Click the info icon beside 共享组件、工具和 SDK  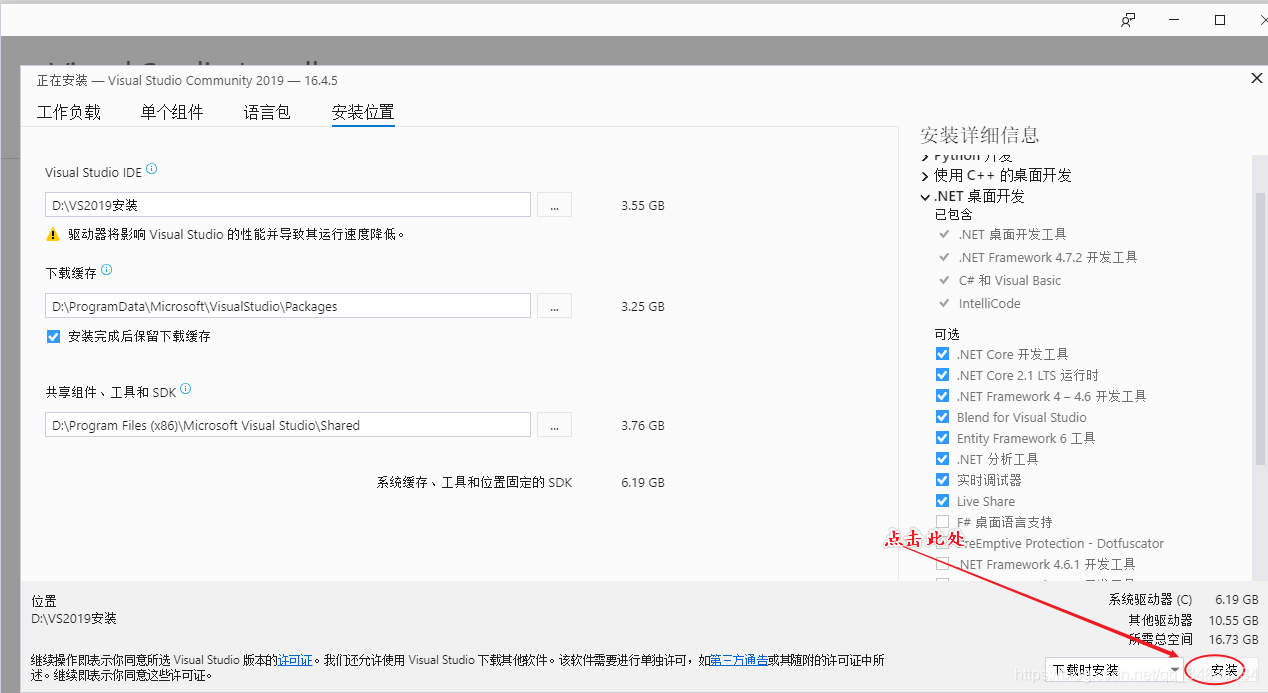pyautogui.click(x=185, y=389)
